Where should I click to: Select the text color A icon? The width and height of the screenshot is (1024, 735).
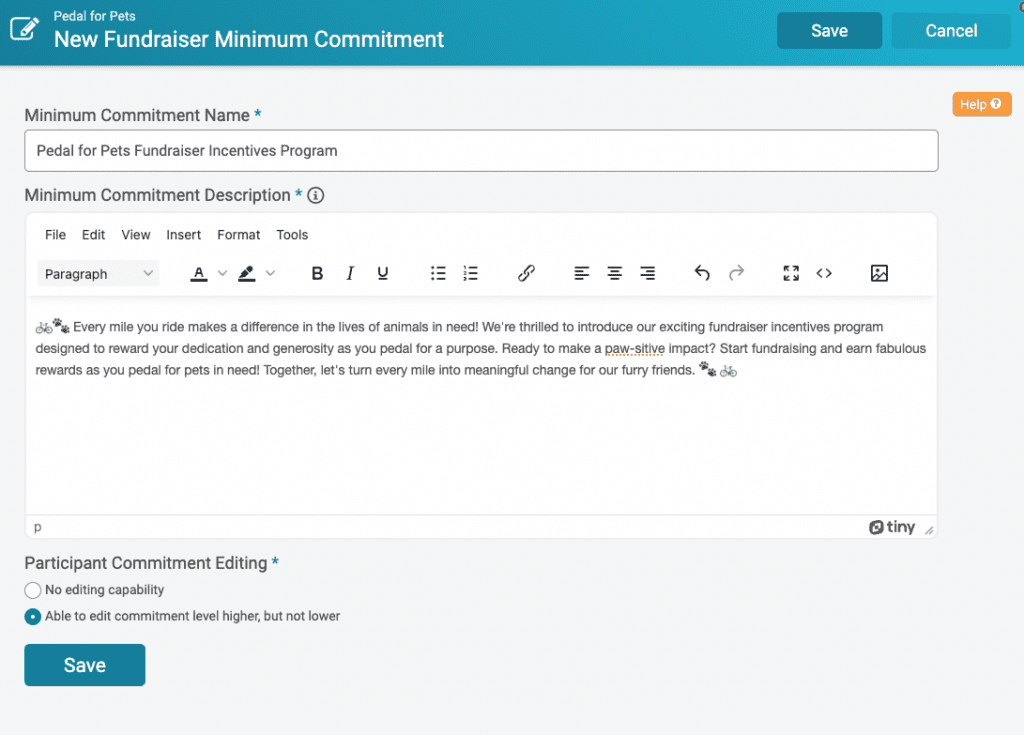coord(199,273)
